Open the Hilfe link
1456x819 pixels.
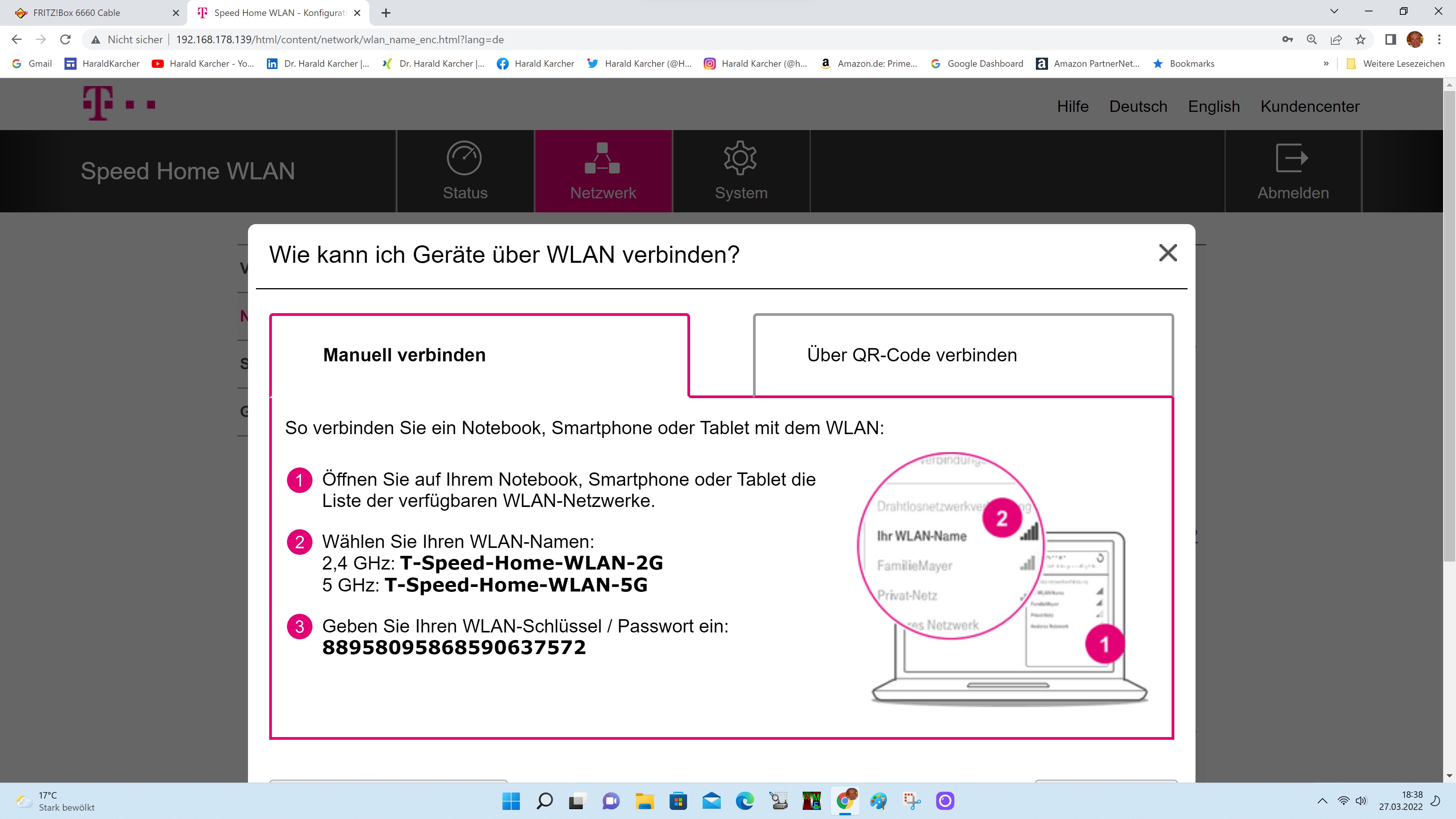1072,106
